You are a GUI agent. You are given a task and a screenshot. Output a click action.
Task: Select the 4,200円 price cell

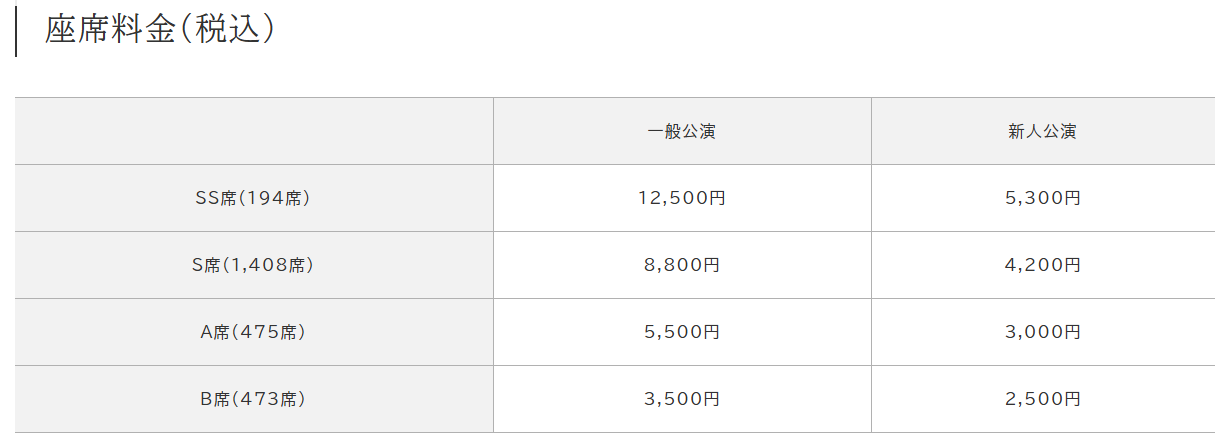tap(1043, 265)
